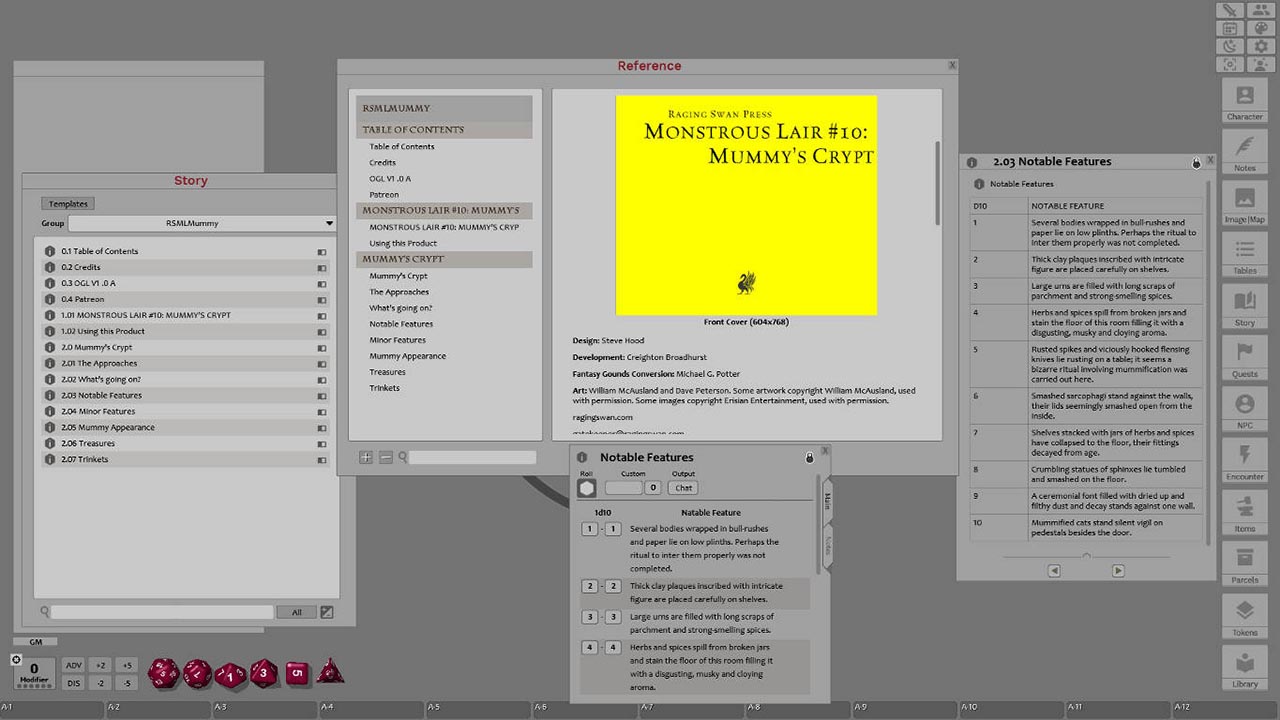Click the Custom modifier field in table
This screenshot has width=1280, height=720.
[624, 488]
